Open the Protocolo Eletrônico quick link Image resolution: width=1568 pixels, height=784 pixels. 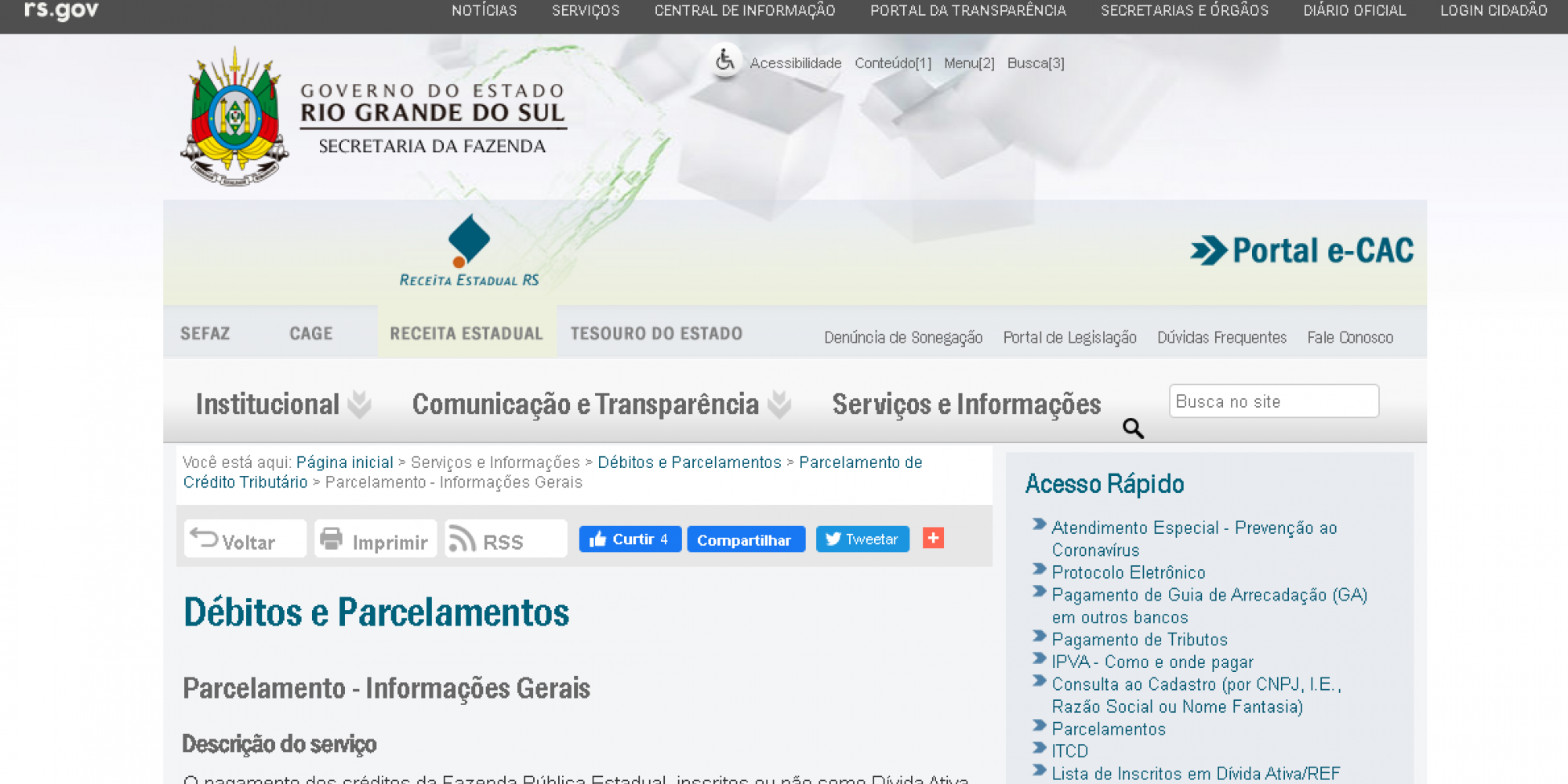[1128, 572]
